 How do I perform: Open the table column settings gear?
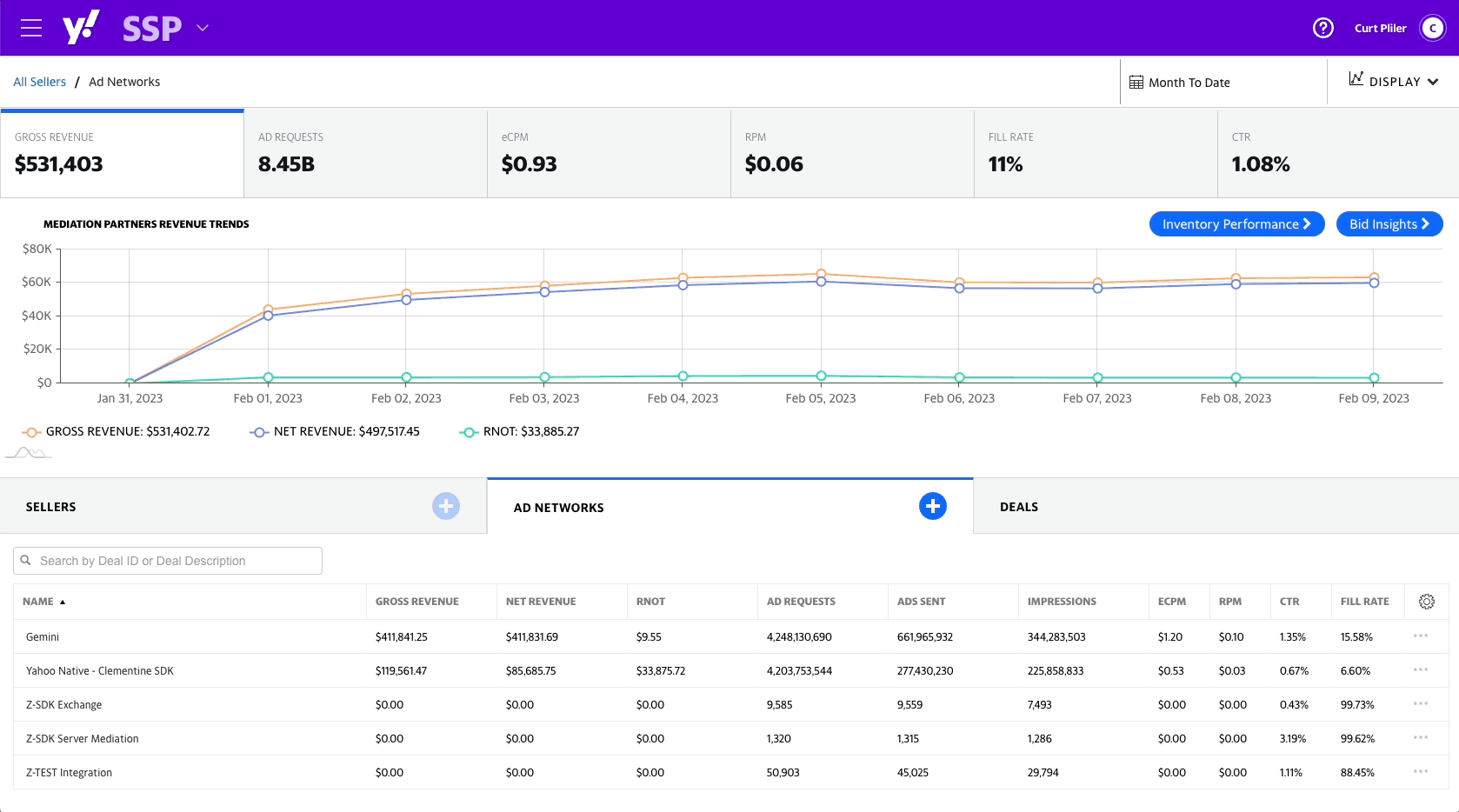1427,602
